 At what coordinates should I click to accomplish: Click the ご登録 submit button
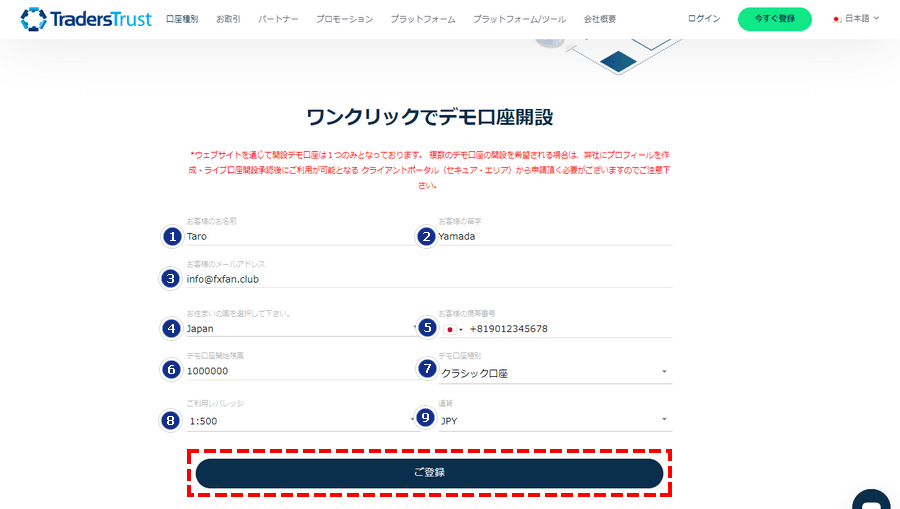[429, 473]
